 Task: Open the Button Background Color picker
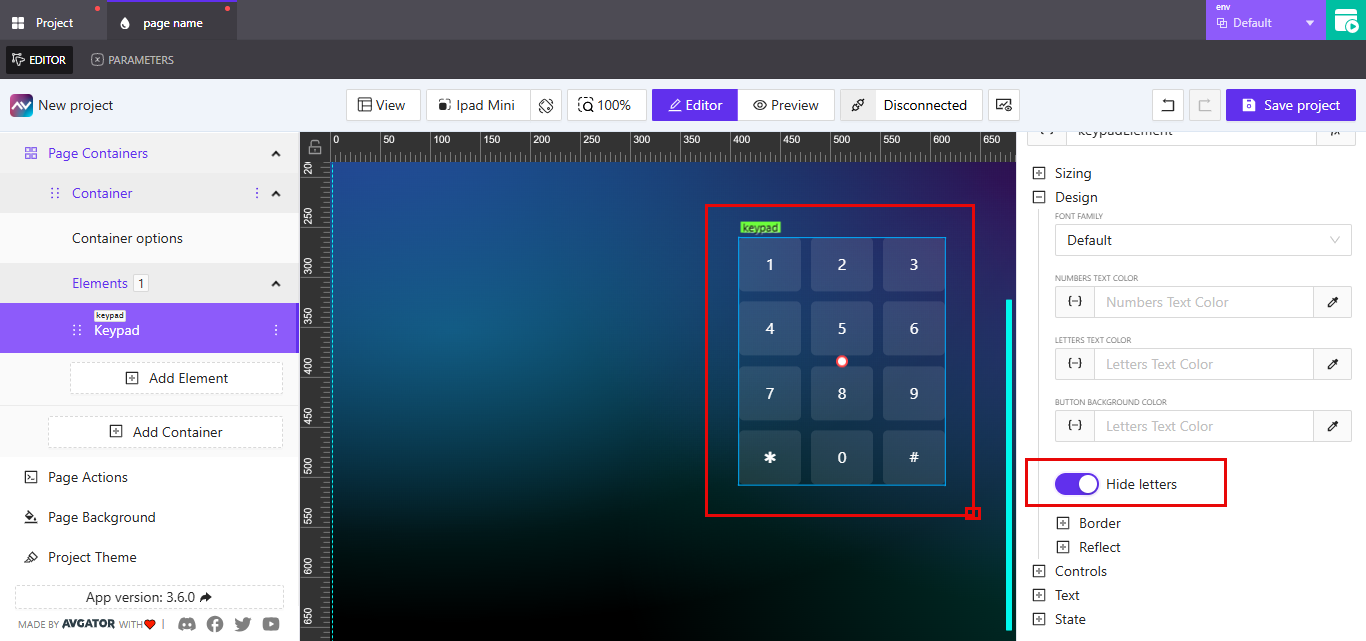(1332, 425)
